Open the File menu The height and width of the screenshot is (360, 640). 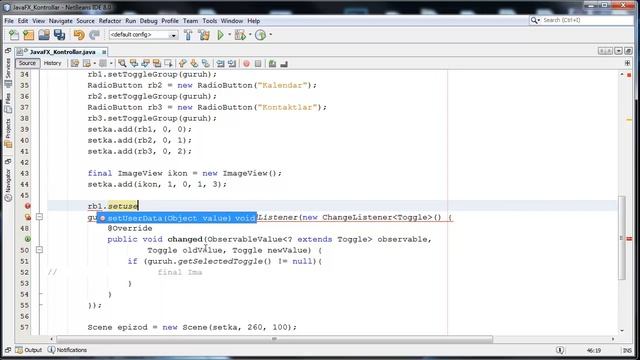coord(9,21)
